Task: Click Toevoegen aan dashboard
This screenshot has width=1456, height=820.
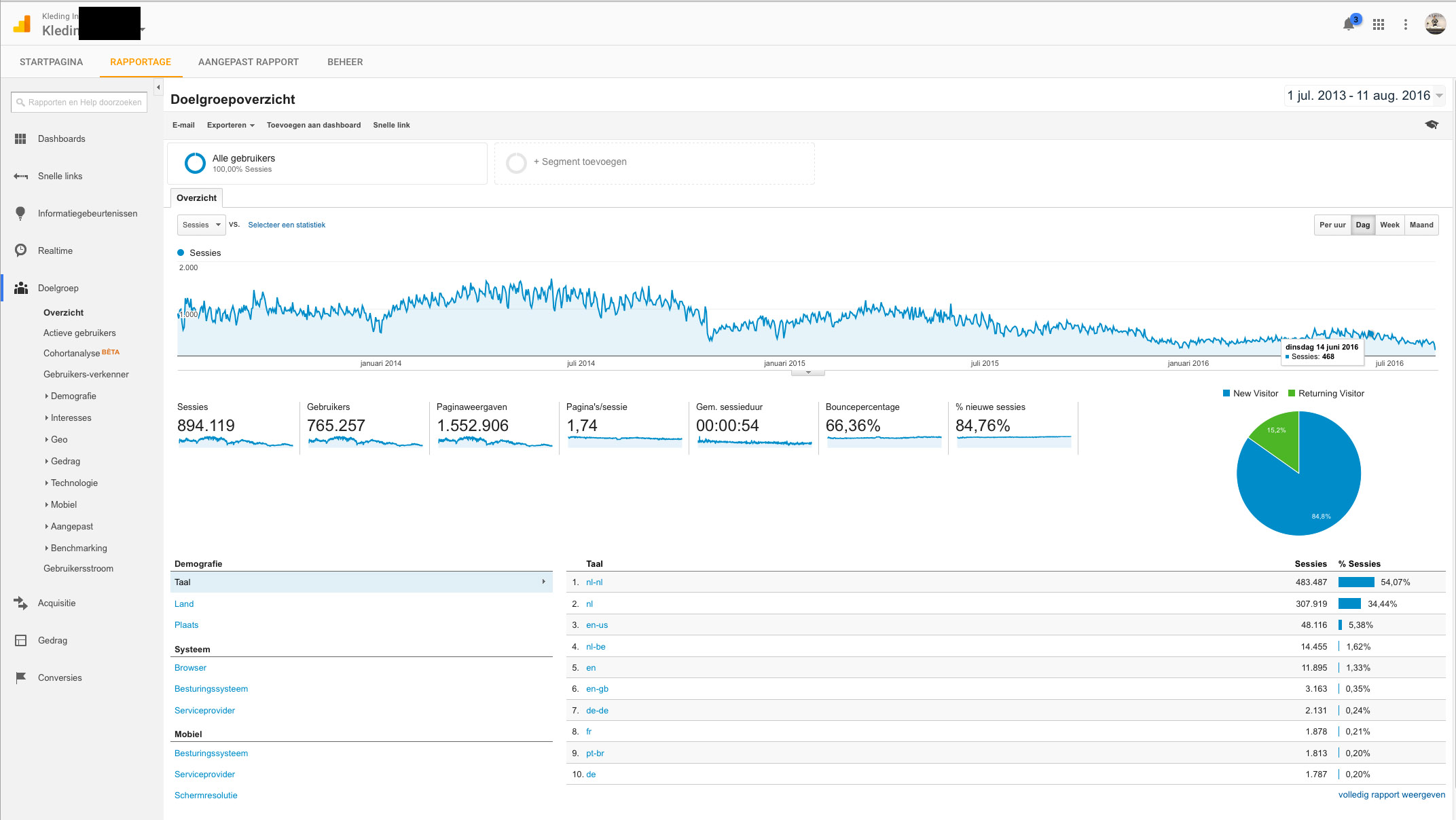Action: pyautogui.click(x=314, y=125)
